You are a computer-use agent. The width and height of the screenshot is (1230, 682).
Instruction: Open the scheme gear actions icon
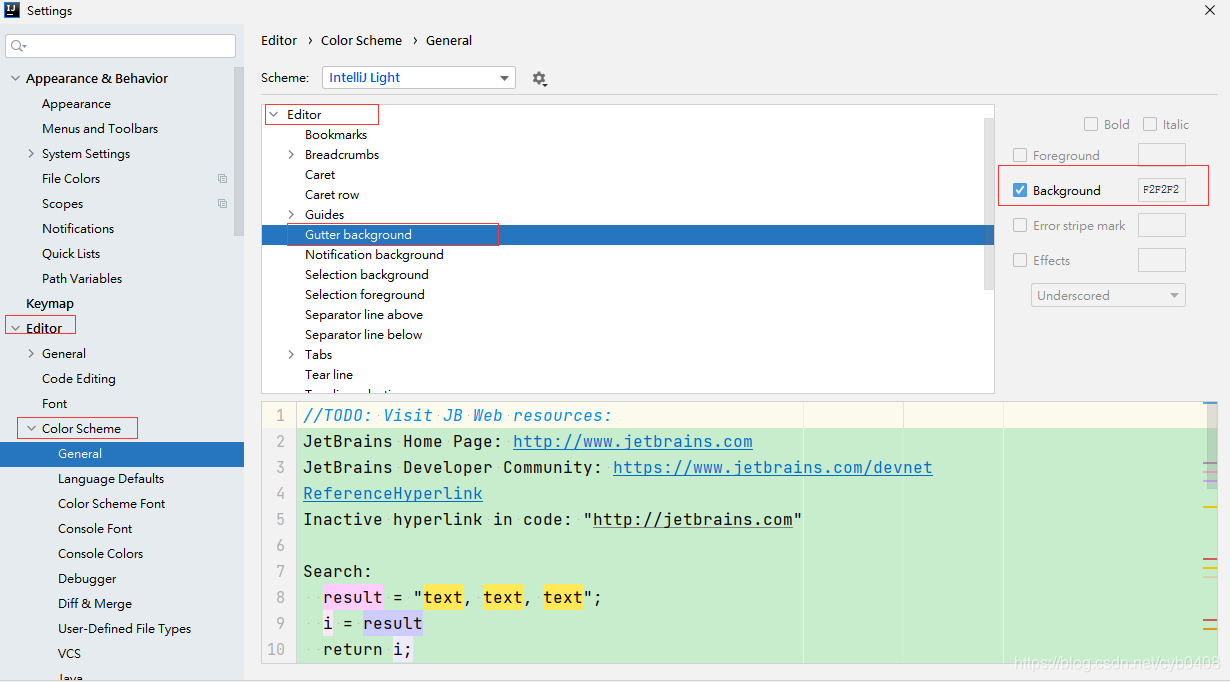point(540,78)
